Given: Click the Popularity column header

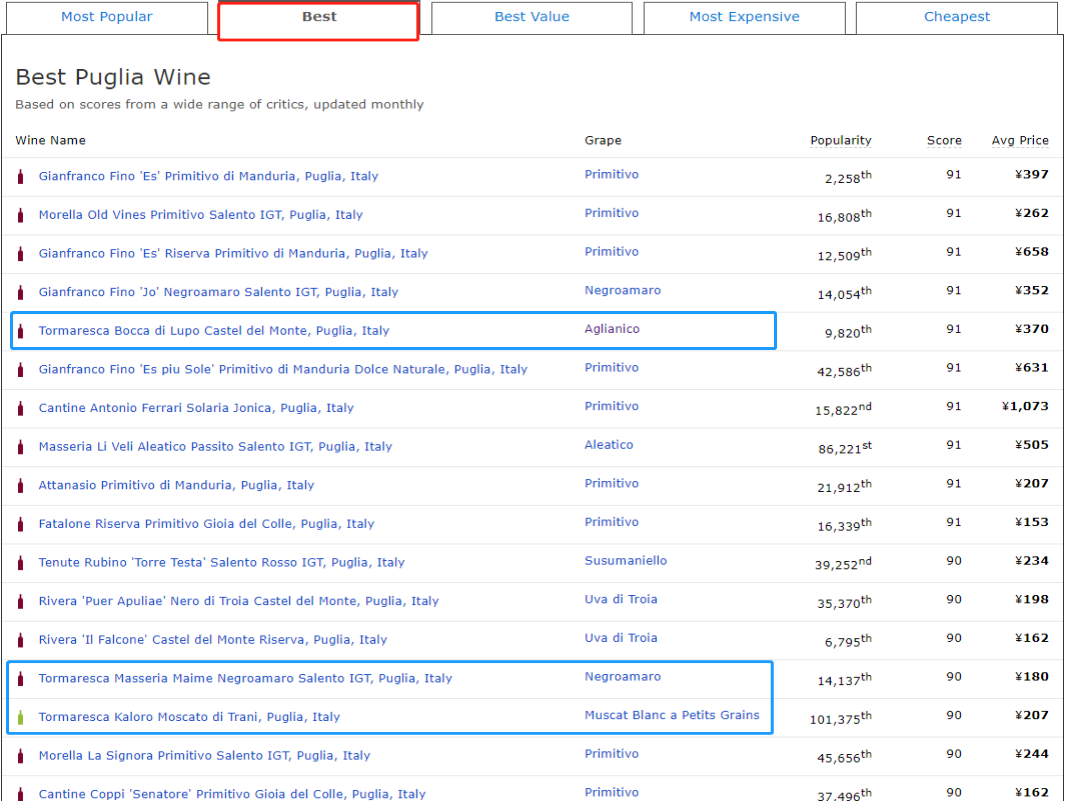Looking at the screenshot, I should pyautogui.click(x=841, y=140).
